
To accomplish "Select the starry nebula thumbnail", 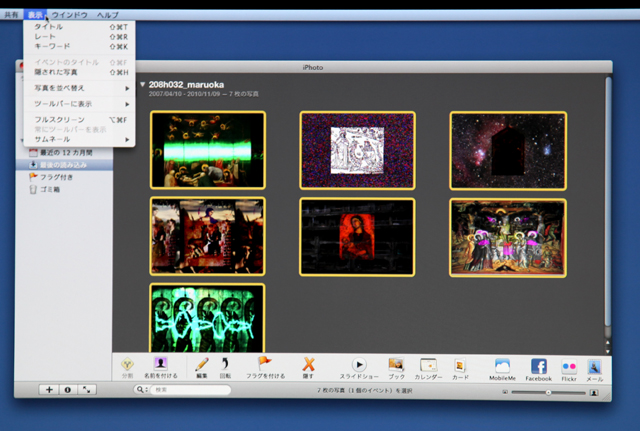I will click(x=508, y=151).
